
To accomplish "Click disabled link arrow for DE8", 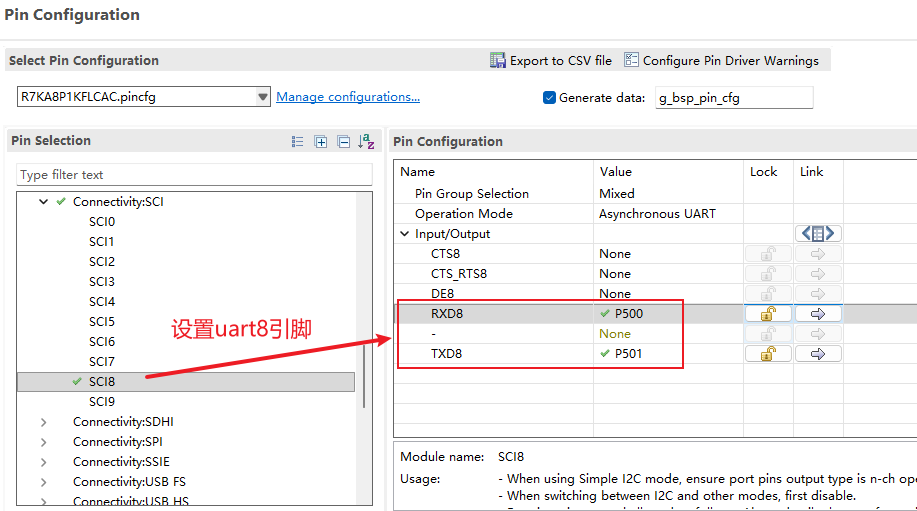I will pyautogui.click(x=818, y=294).
